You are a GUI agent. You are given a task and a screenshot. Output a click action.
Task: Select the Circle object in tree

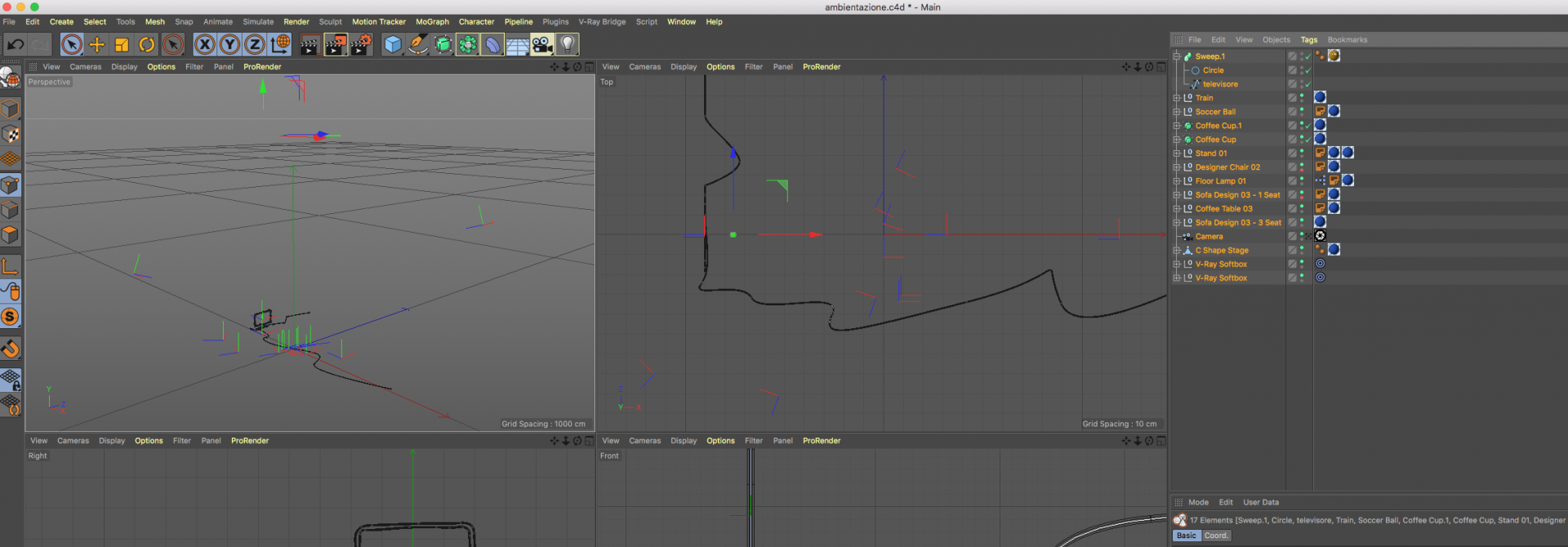[x=1214, y=70]
